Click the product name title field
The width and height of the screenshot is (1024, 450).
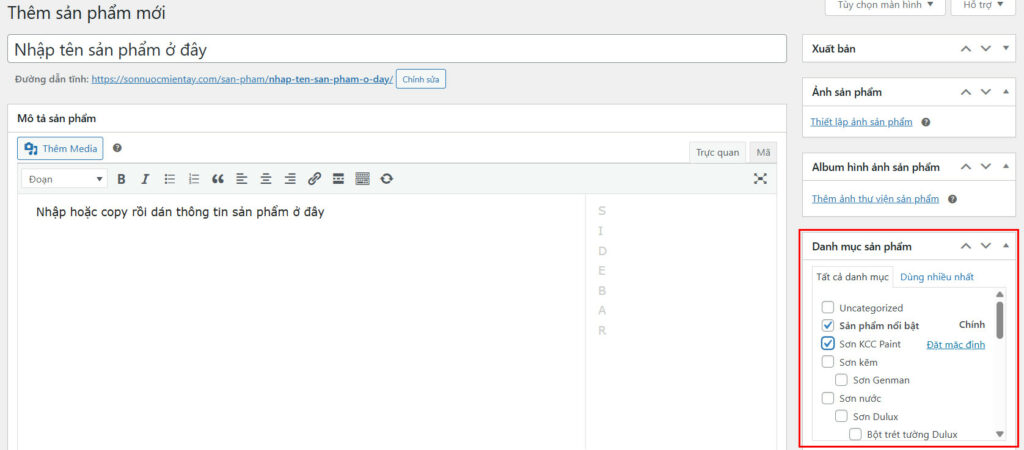396,49
